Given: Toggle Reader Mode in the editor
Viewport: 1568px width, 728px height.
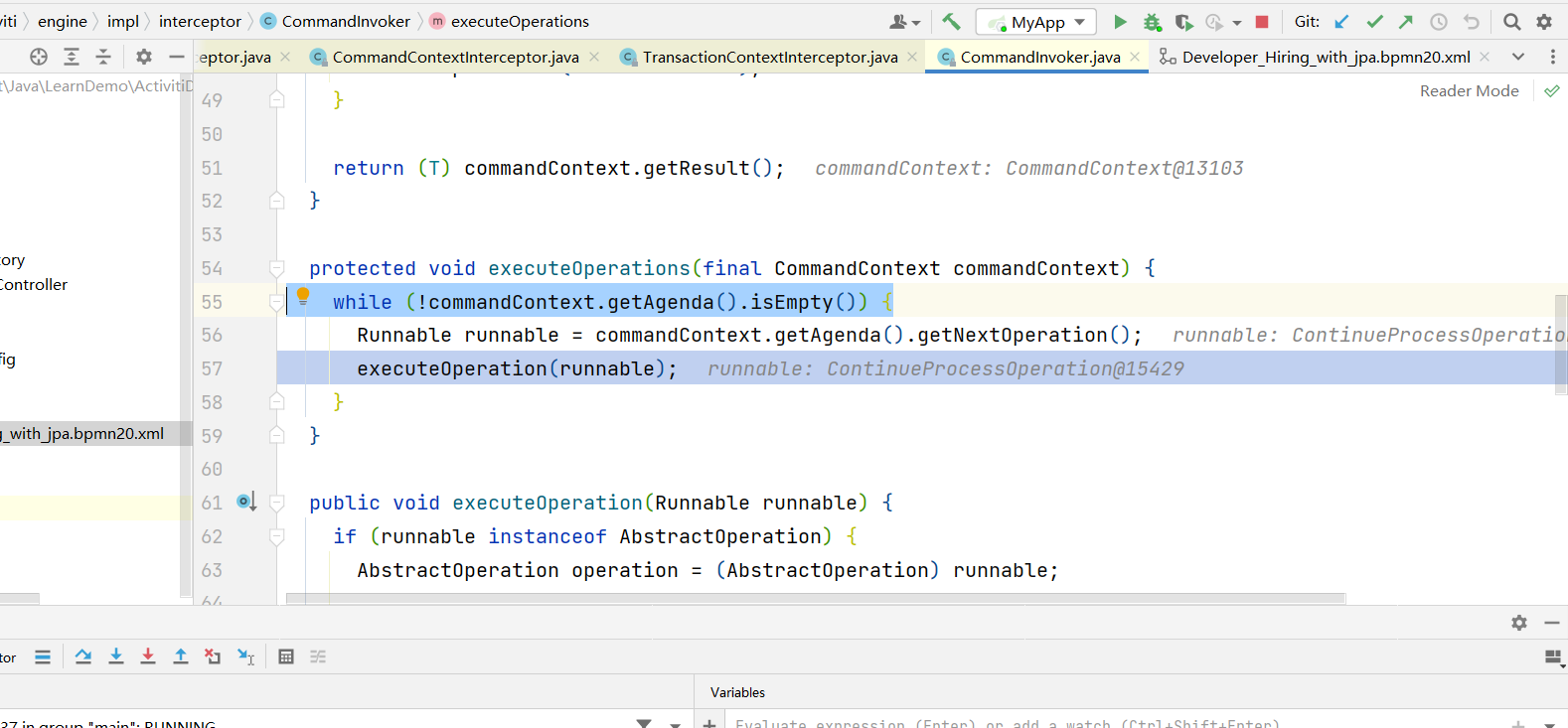Looking at the screenshot, I should [1469, 90].
